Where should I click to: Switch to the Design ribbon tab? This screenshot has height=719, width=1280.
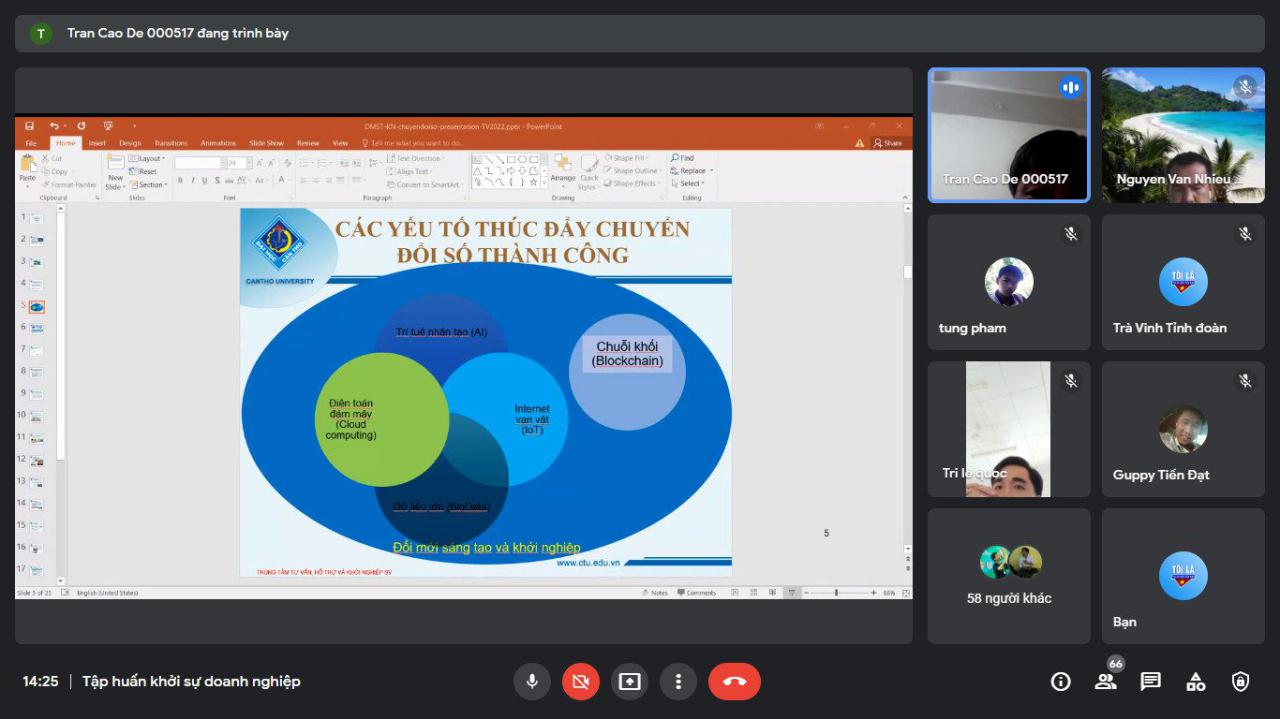click(130, 143)
